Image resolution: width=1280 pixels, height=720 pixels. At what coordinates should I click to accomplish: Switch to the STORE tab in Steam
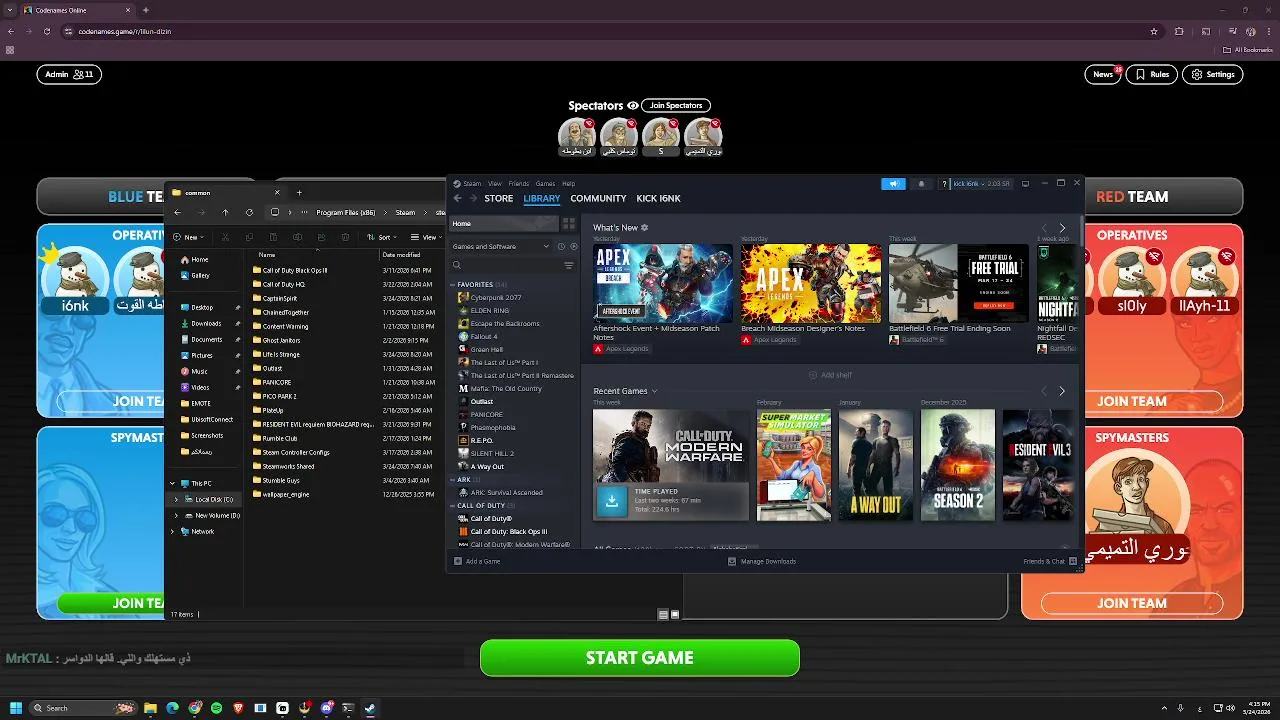[499, 198]
